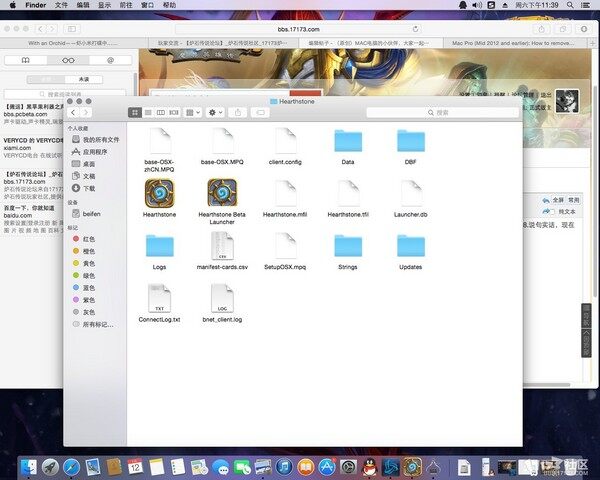
Task: Open the Finder menu
Action: tap(36, 5)
